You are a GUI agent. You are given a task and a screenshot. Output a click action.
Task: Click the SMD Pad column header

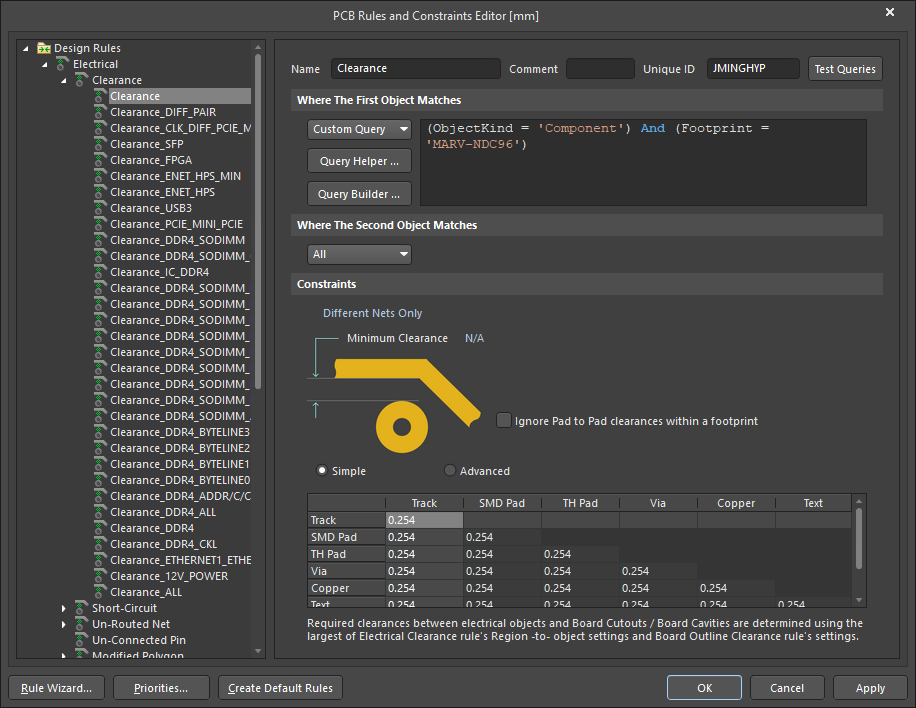click(502, 503)
